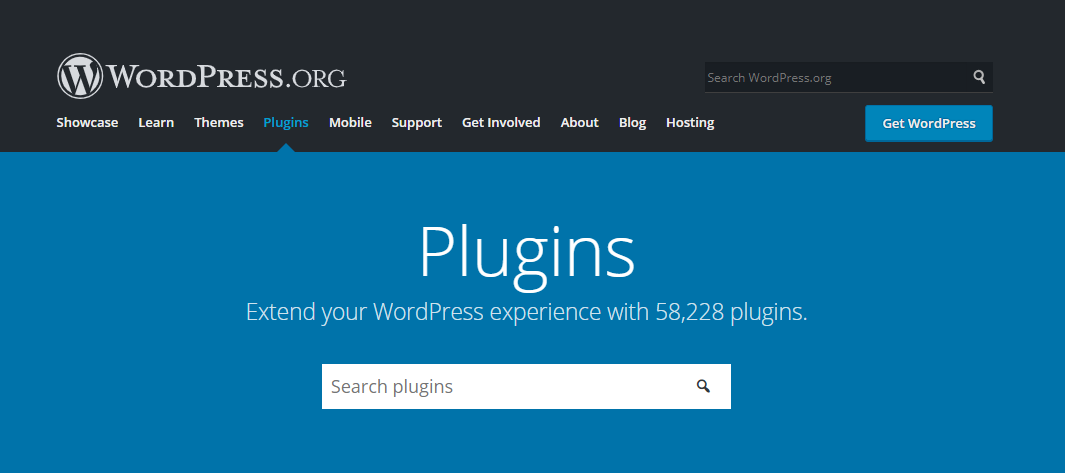Focus the Search WordPress.org input field
Viewport: 1065px width, 473px height.
coord(835,77)
